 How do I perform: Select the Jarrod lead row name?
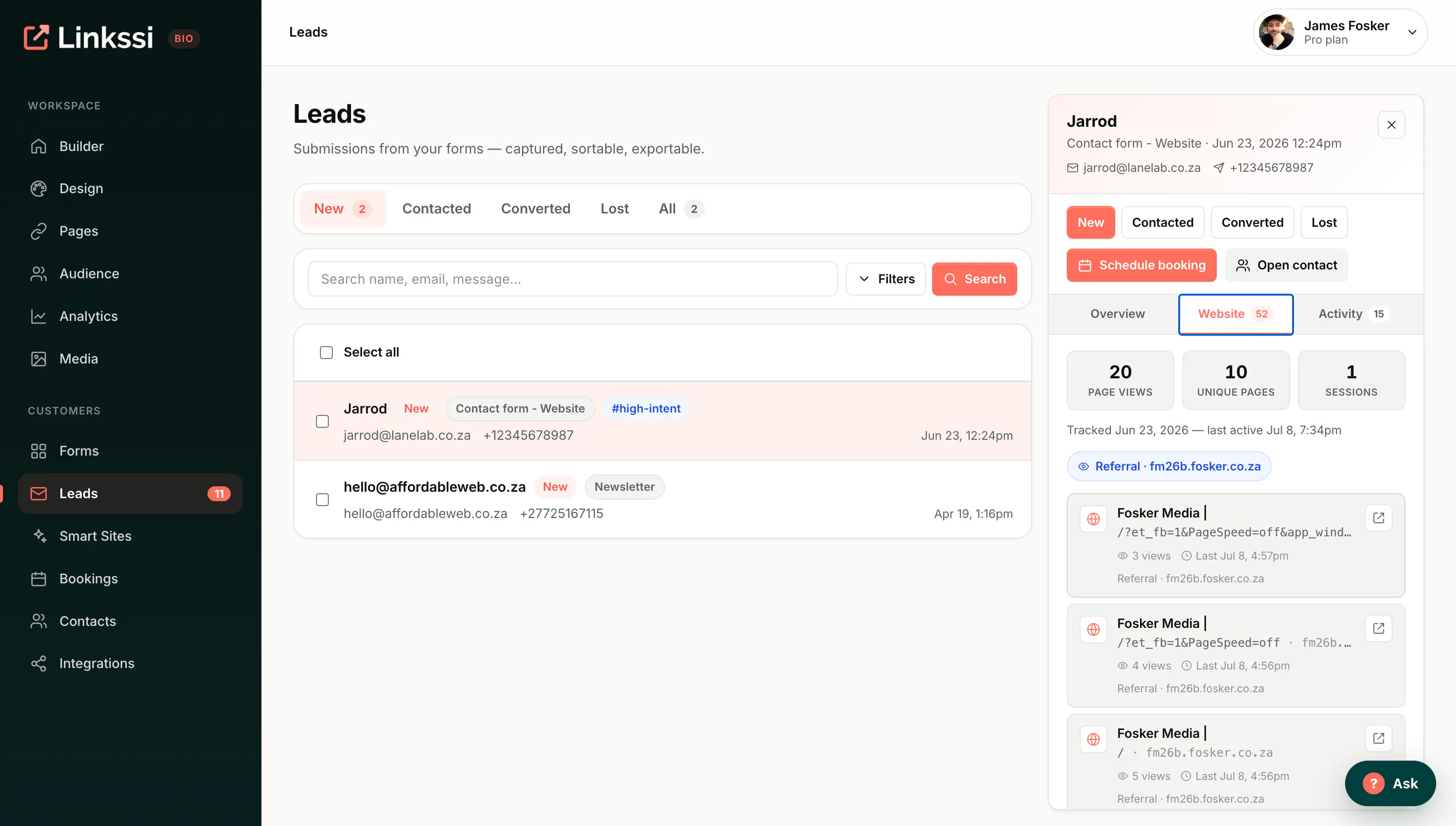[365, 409]
